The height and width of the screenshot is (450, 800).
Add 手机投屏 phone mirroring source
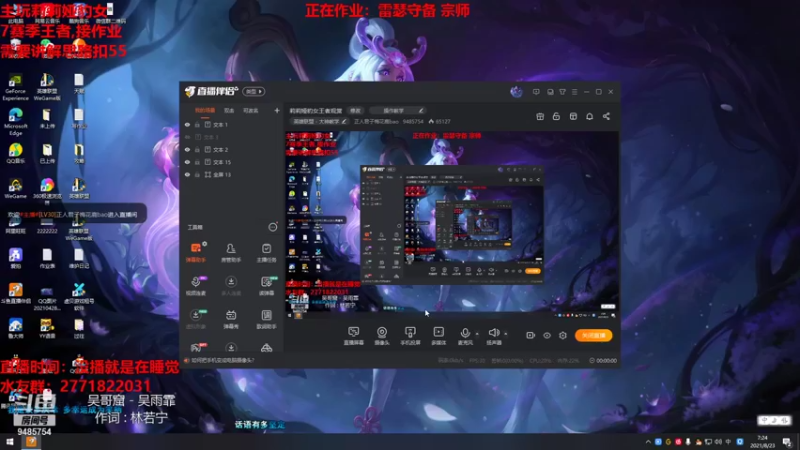(410, 336)
